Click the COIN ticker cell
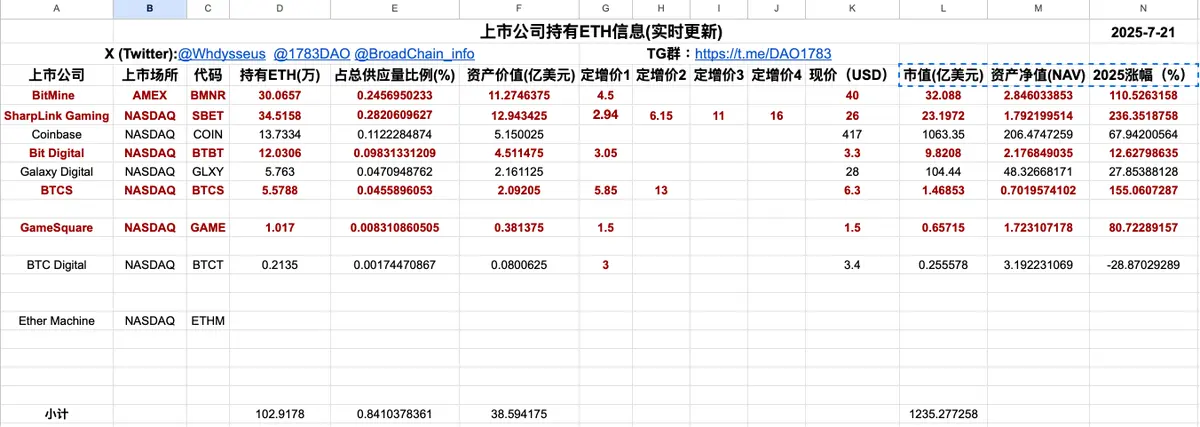Screen dimensions: 1200x427 coord(208,134)
